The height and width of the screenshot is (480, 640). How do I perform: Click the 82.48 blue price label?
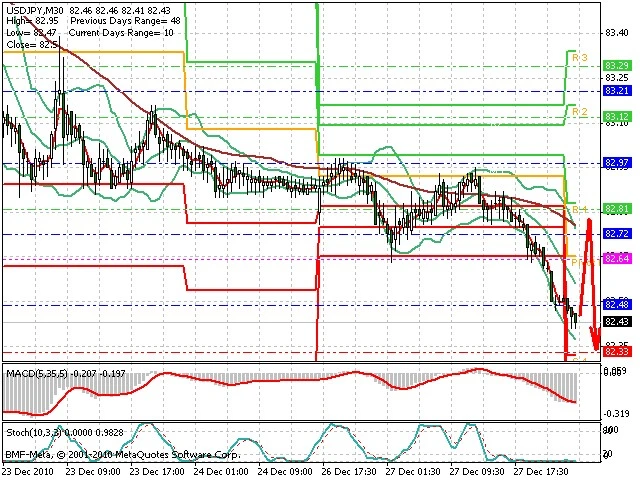click(x=617, y=304)
